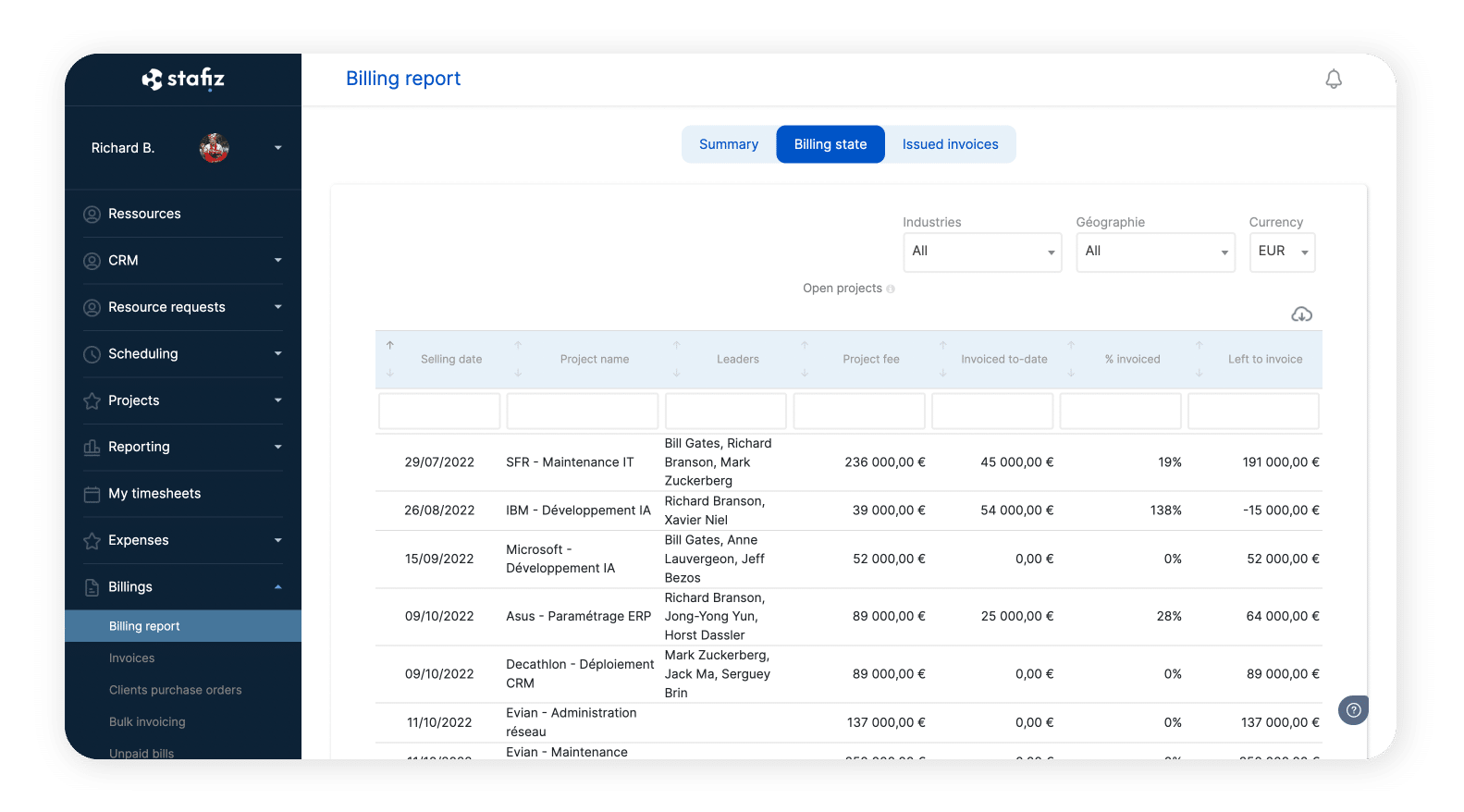Select SFR - Maintenance IT row
This screenshot has width=1464, height=812.
point(849,462)
